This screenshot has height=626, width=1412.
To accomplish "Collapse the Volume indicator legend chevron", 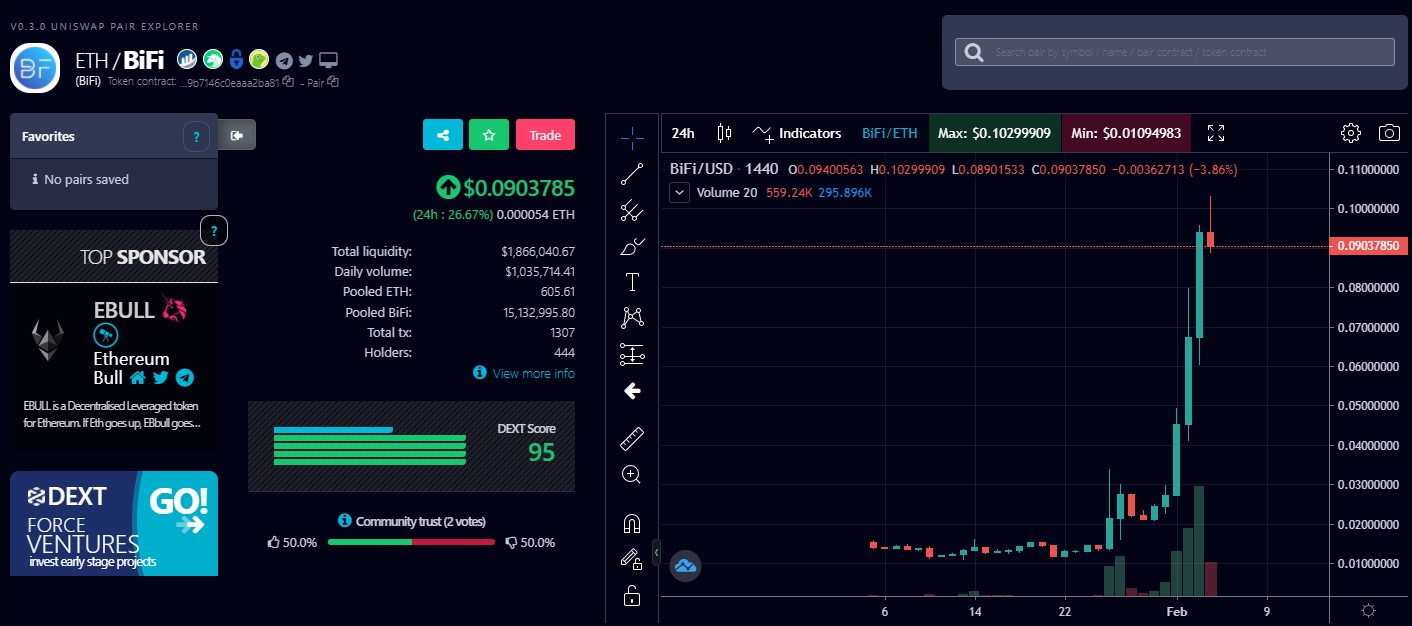I will pos(680,192).
